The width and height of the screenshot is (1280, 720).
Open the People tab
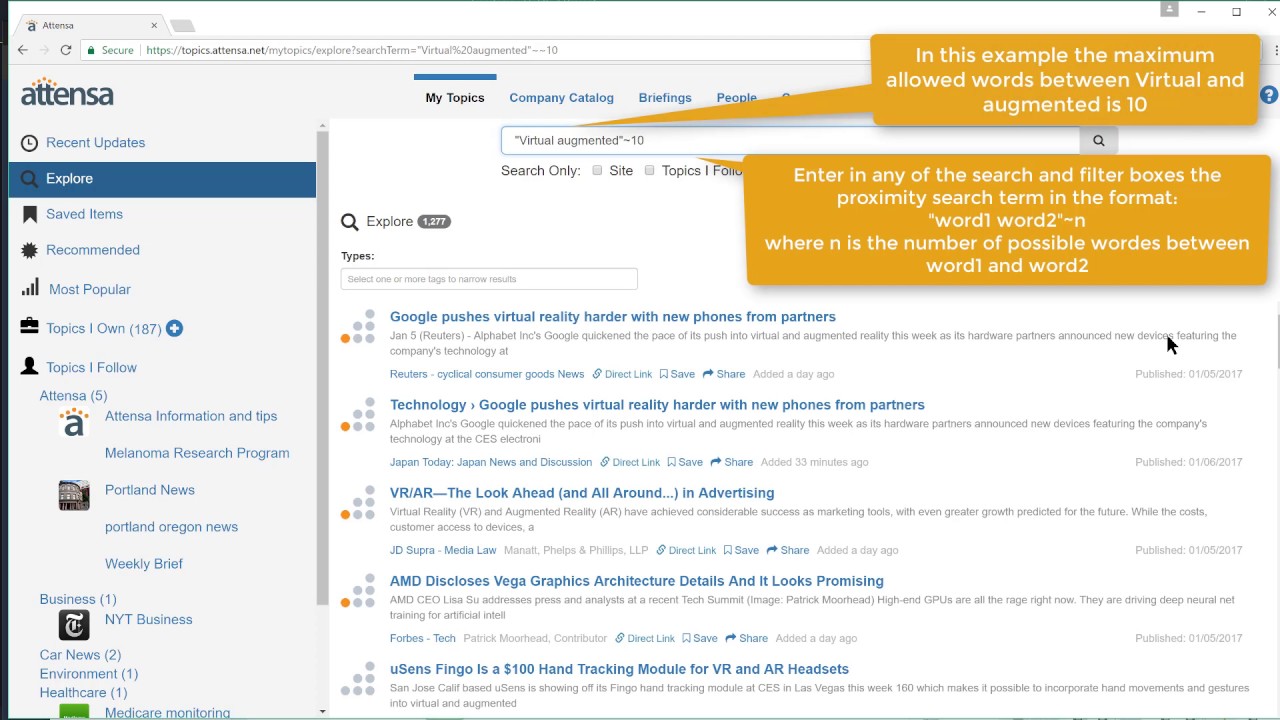click(x=736, y=98)
